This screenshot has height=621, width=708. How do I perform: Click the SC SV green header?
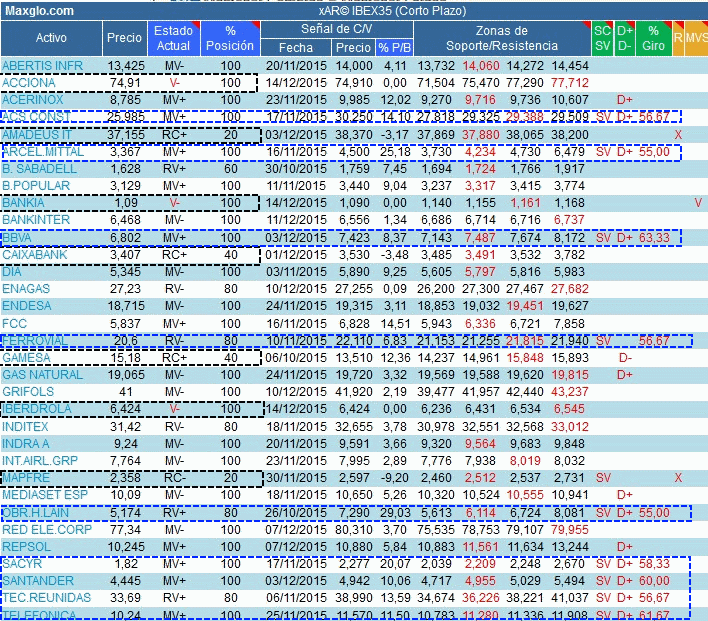pos(602,38)
